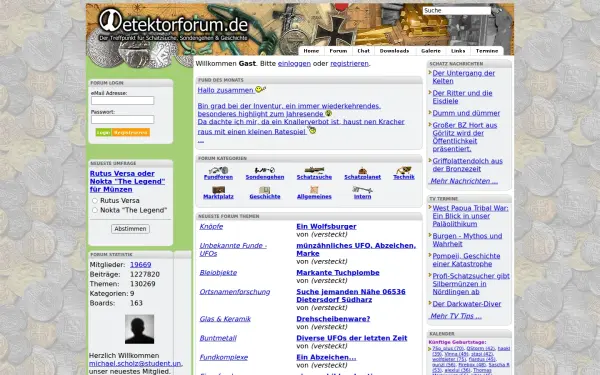Open the Bleiobjekte board link
Viewport: 600px width, 375px height.
[x=218, y=273]
